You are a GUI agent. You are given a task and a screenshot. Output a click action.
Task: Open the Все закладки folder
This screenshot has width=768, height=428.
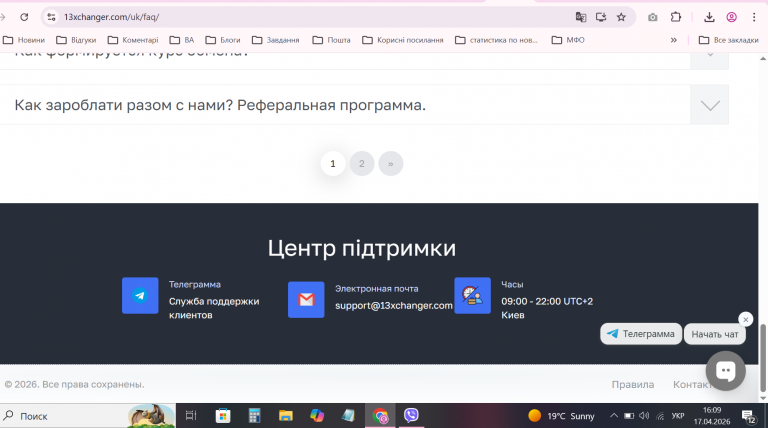[728, 40]
